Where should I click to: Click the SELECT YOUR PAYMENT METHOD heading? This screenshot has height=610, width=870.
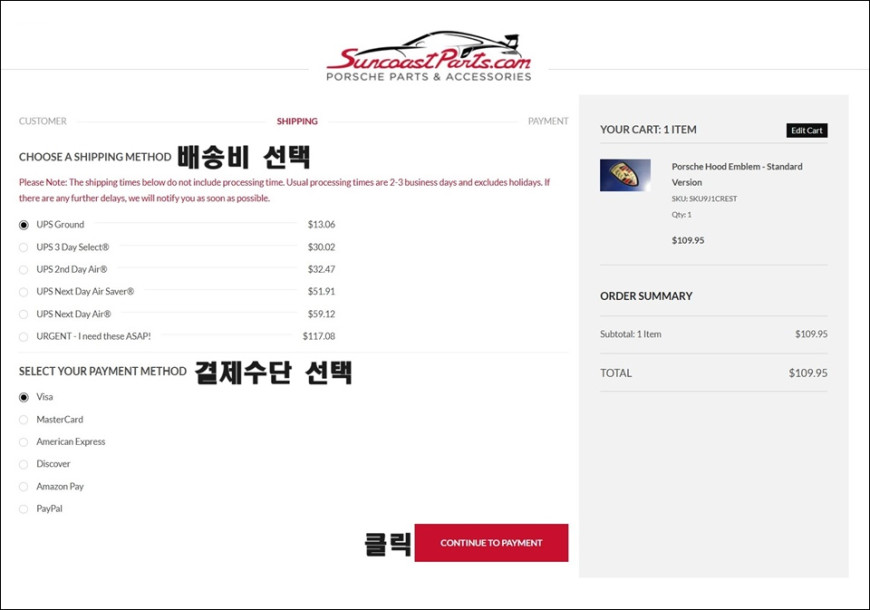pos(103,371)
